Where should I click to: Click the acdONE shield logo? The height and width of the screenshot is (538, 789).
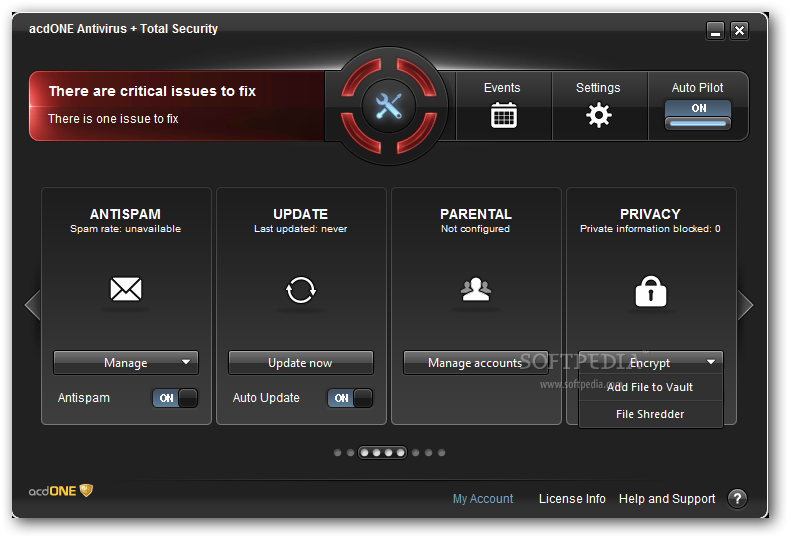tap(61, 491)
